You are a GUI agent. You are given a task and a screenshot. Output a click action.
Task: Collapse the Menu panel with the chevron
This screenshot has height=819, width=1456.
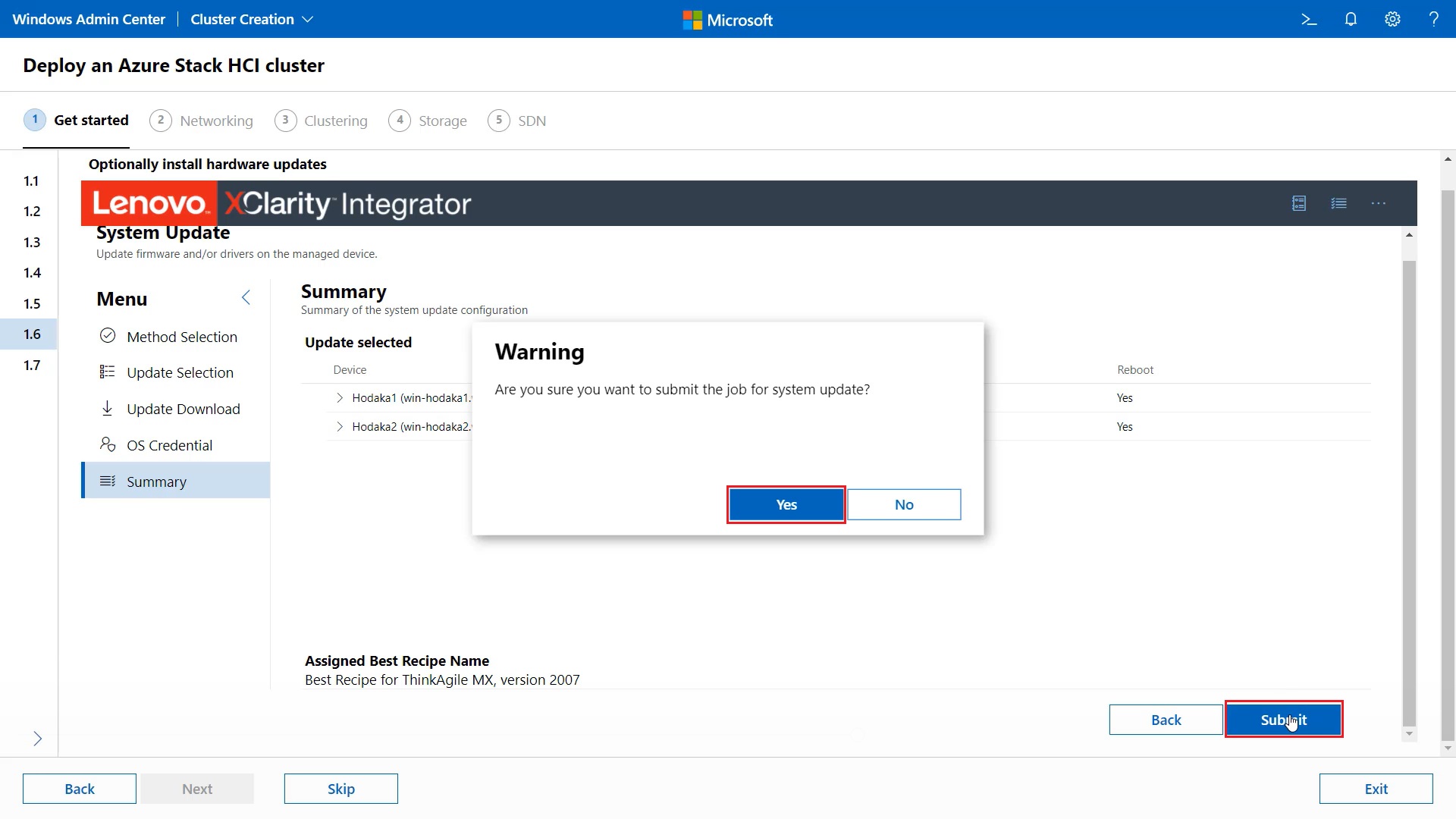(245, 297)
